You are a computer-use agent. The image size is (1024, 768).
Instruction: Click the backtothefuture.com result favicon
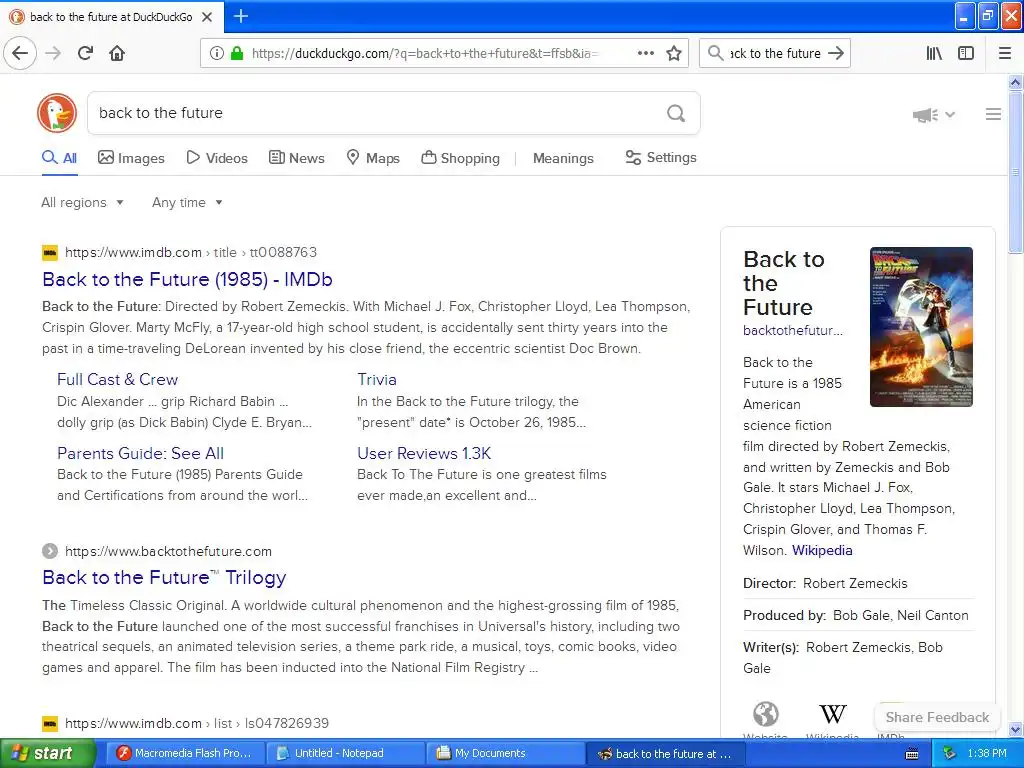(x=50, y=551)
